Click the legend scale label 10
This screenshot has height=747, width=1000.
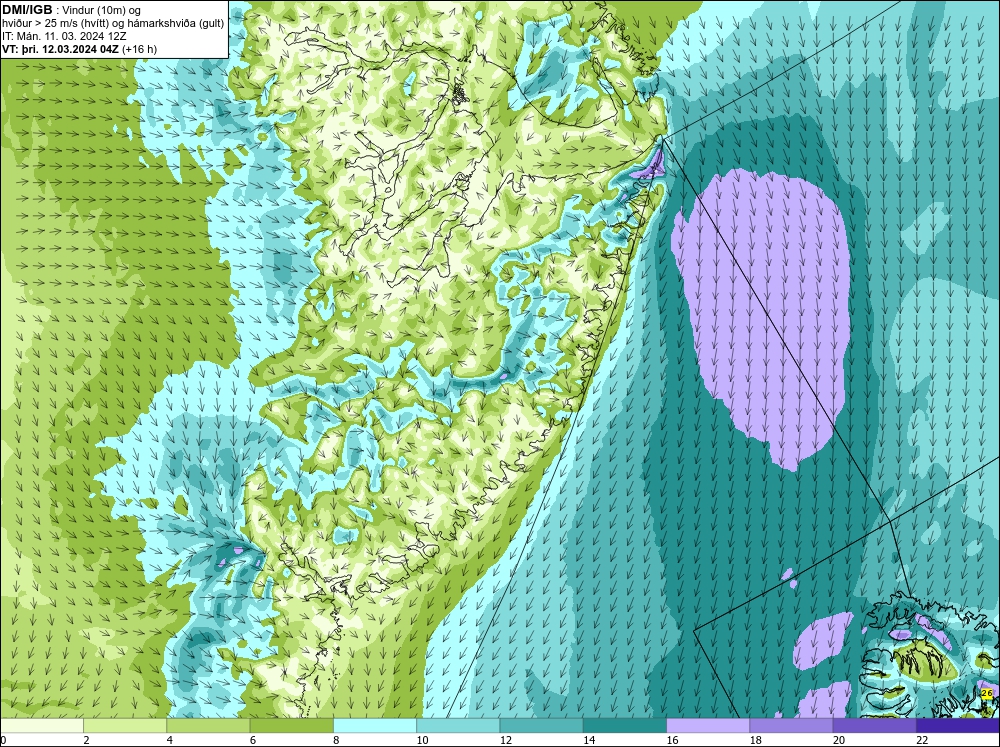click(x=422, y=740)
